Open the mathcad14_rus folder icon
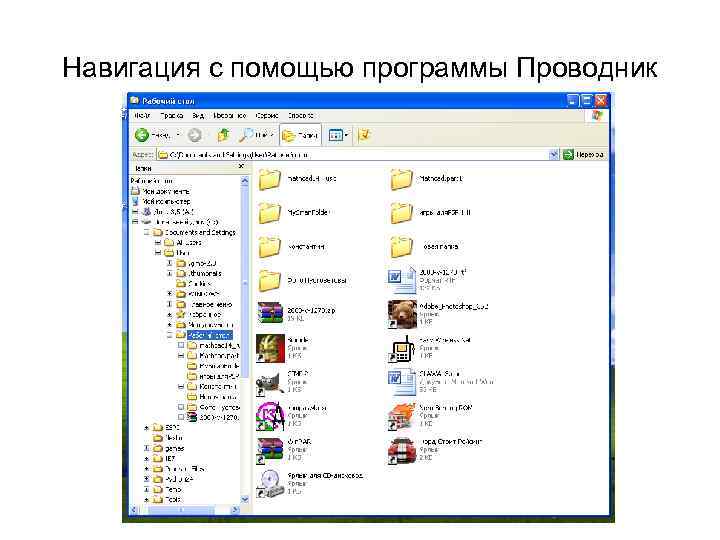 coord(270,179)
